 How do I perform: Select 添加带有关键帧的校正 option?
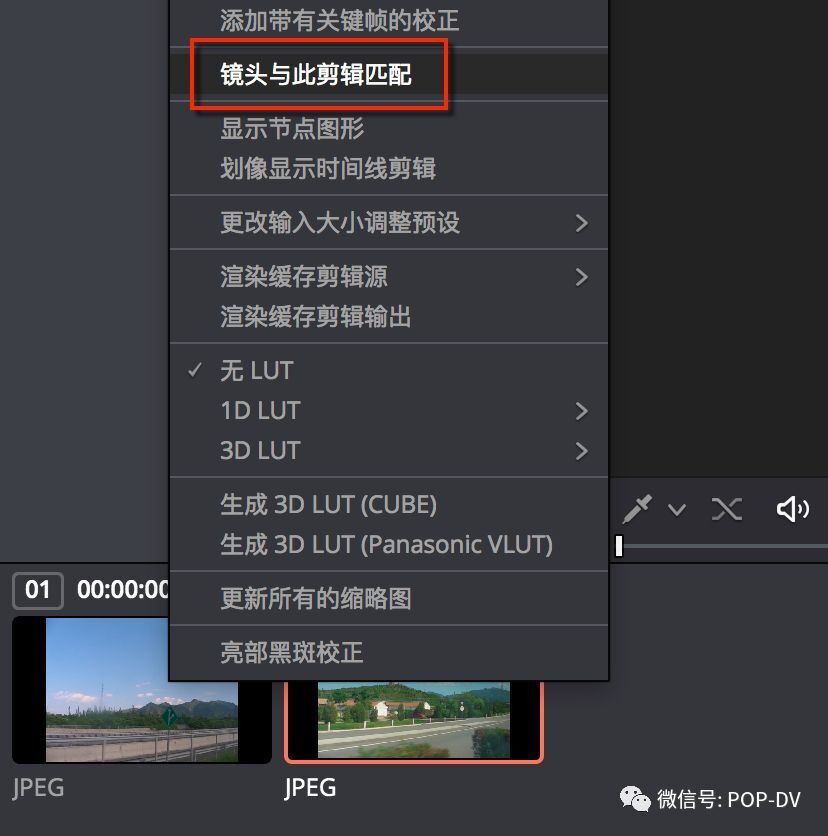pyautogui.click(x=389, y=21)
